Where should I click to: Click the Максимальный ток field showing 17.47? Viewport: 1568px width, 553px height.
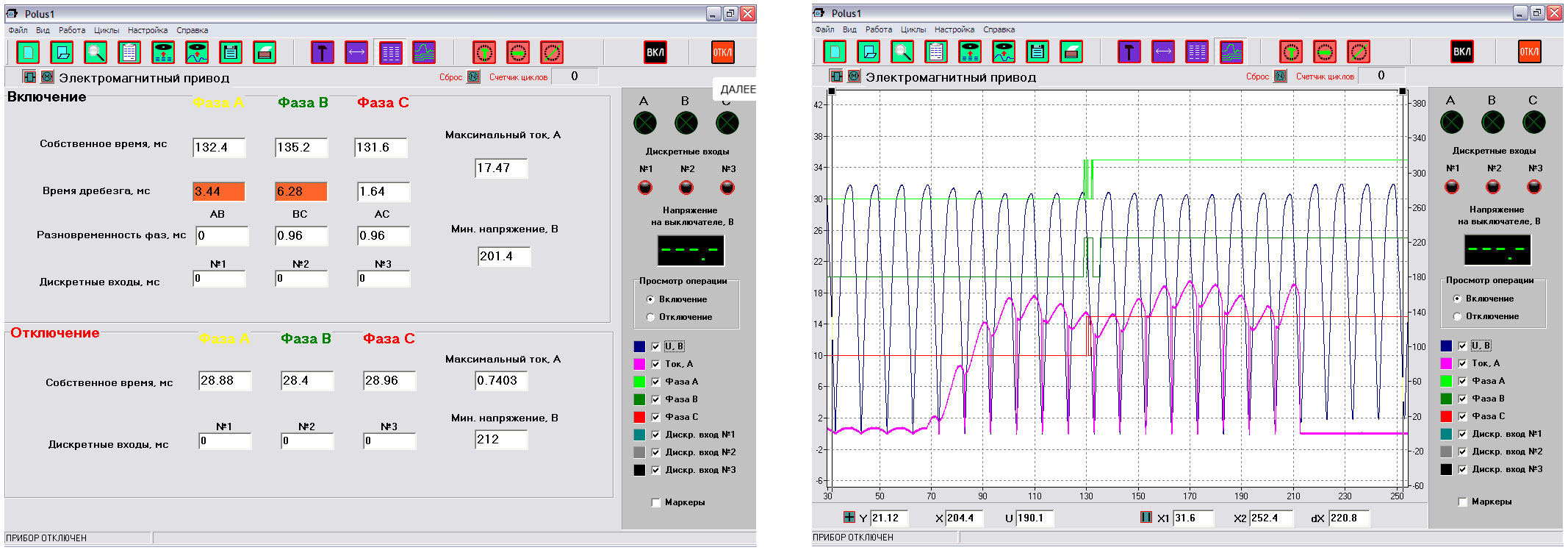pos(501,168)
